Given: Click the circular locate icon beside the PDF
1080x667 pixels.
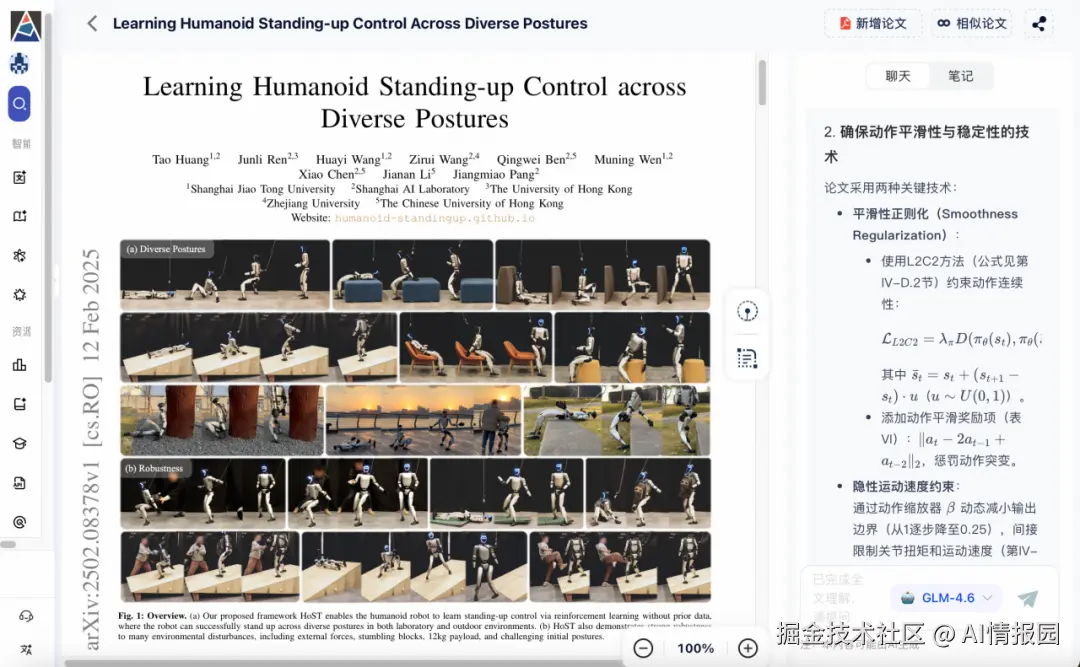Looking at the screenshot, I should point(747,311).
